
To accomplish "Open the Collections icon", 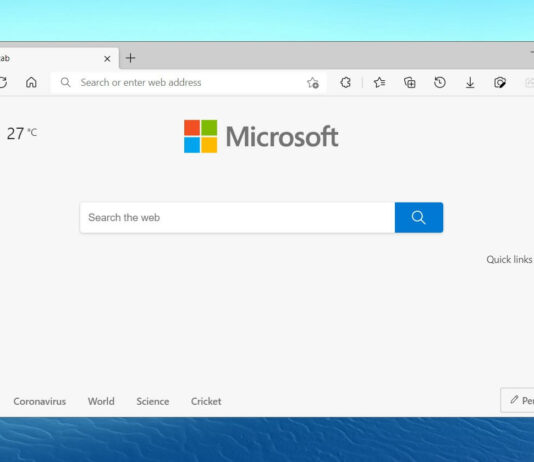I will pyautogui.click(x=409, y=82).
